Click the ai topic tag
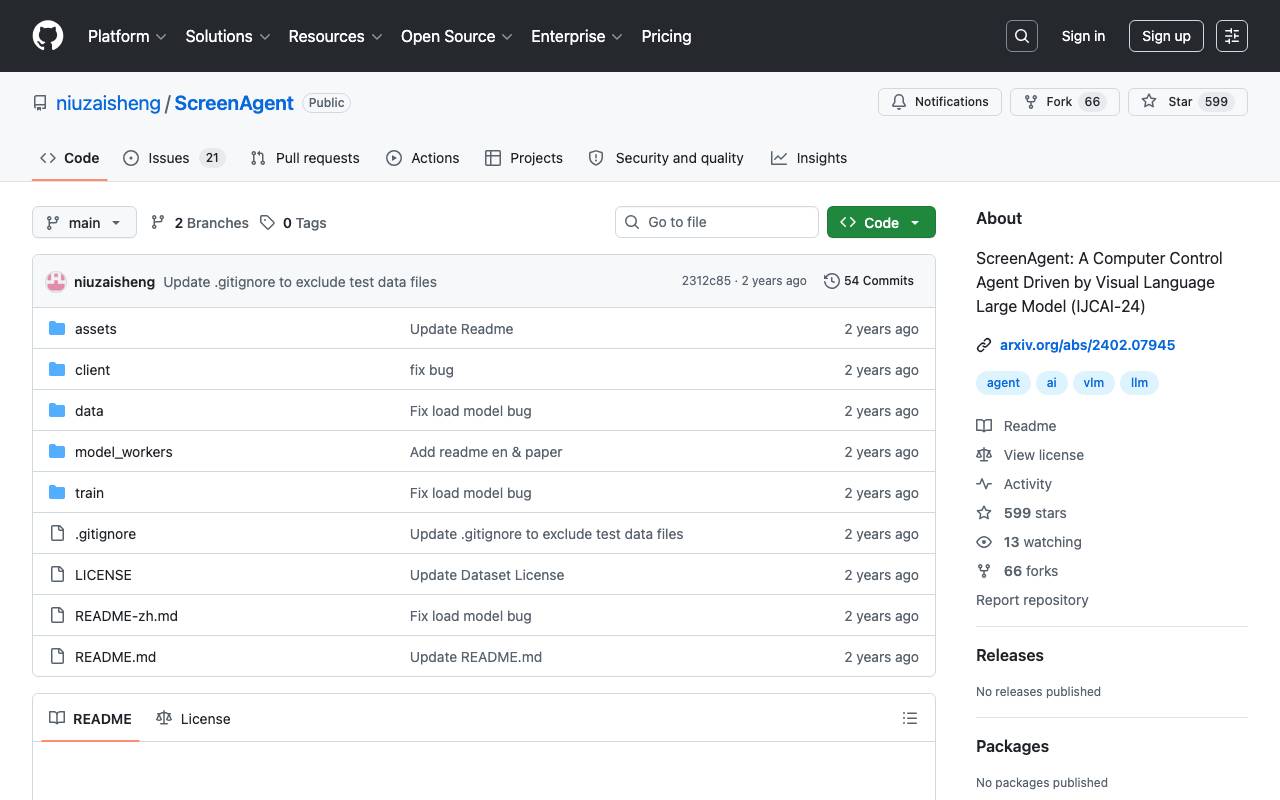 coord(1052,383)
